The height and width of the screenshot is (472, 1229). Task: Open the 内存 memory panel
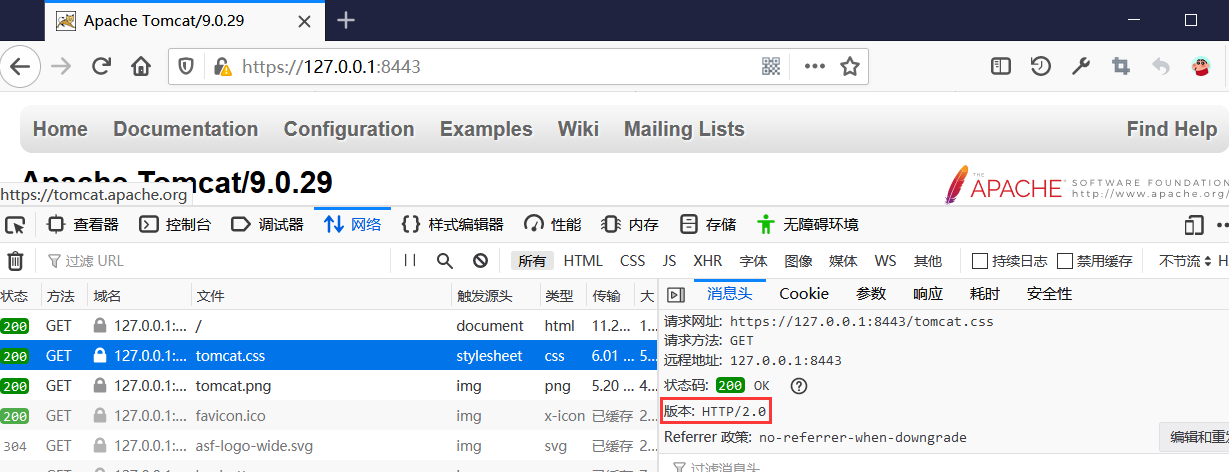(630, 224)
